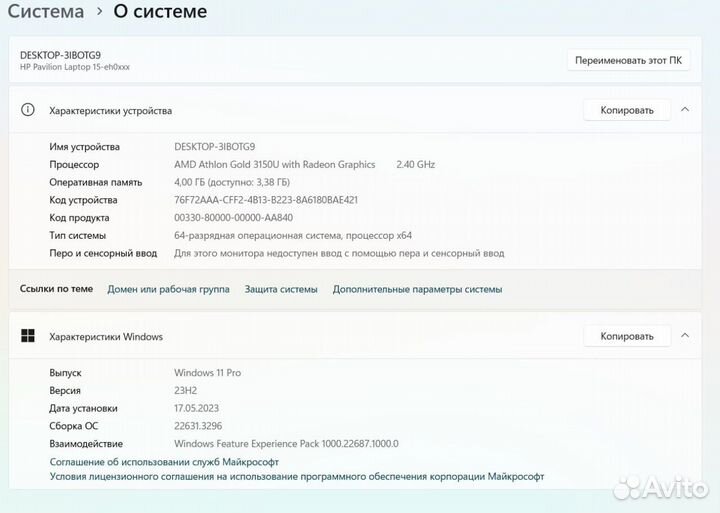Click HP Pavilion Laptop 15-eh0xxx text
This screenshot has height=513, width=720.
click(74, 67)
